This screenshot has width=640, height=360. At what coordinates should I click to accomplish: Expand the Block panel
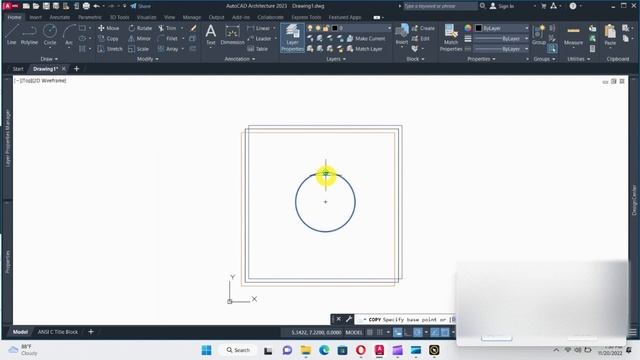415,59
